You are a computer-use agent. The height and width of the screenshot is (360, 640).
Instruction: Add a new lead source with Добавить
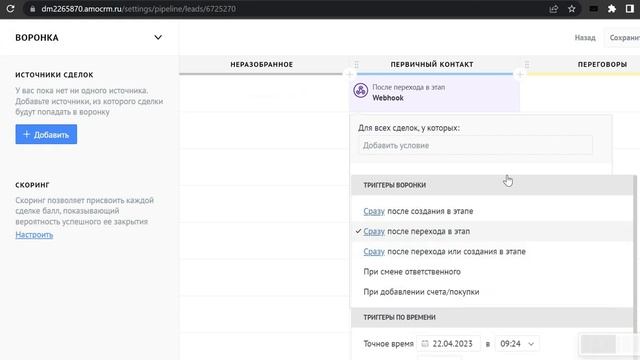(46, 134)
